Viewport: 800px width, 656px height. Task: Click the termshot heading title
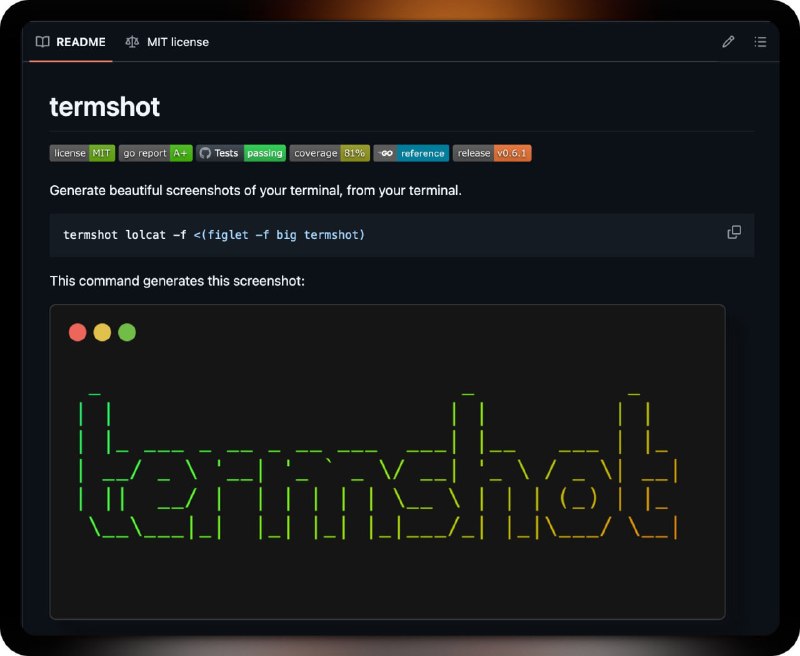click(105, 107)
